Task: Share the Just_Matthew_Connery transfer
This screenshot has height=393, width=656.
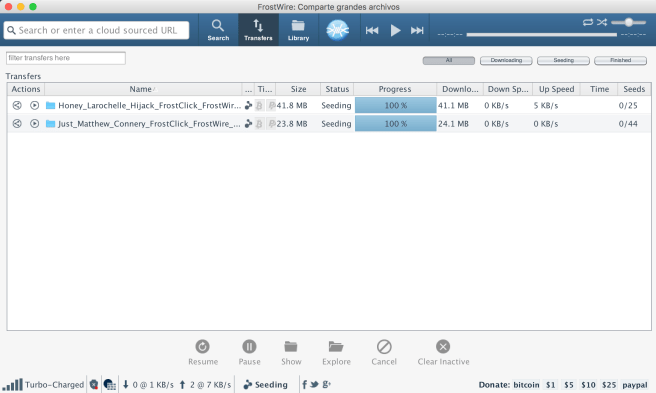Action: (17, 123)
